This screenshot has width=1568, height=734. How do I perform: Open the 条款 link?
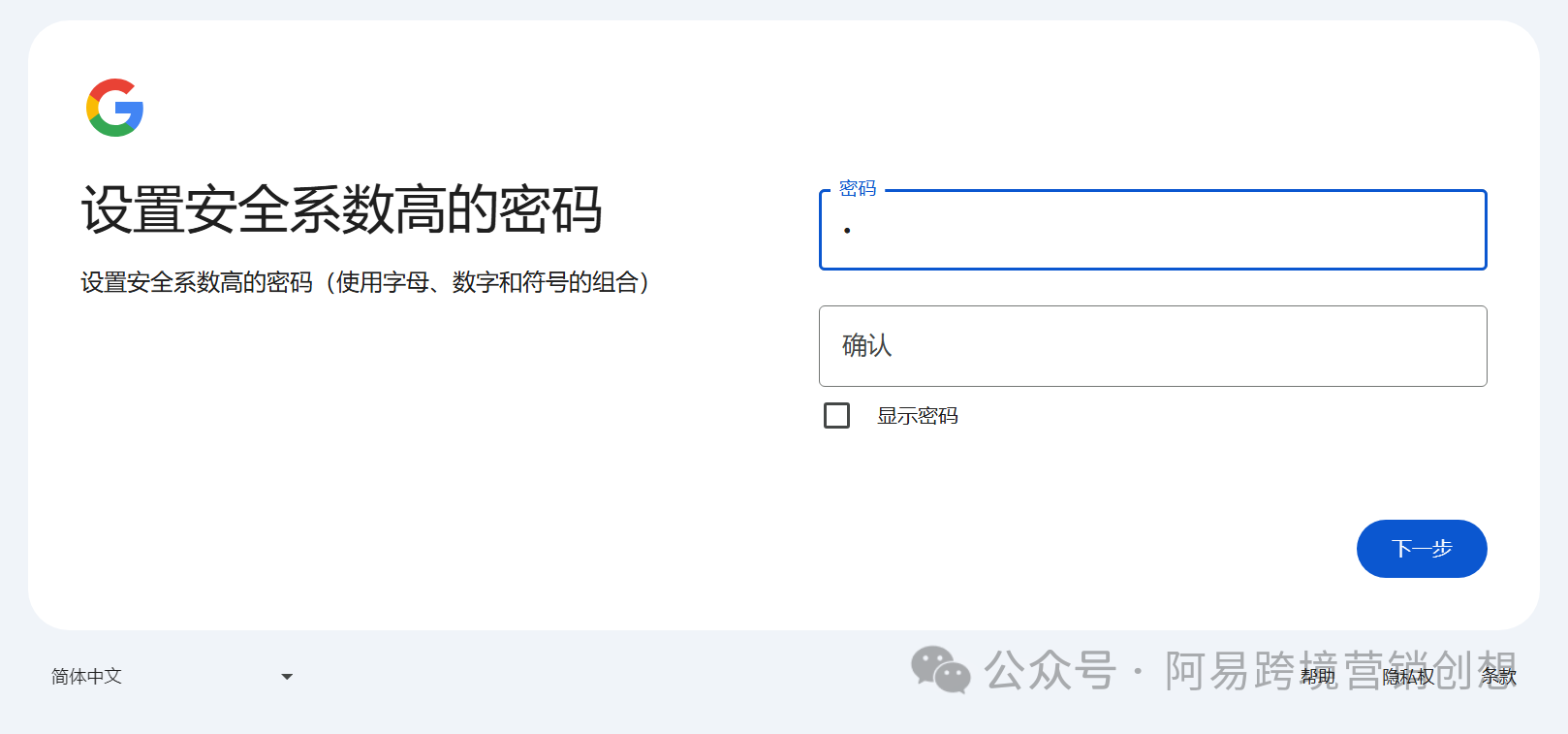pyautogui.click(x=1498, y=677)
